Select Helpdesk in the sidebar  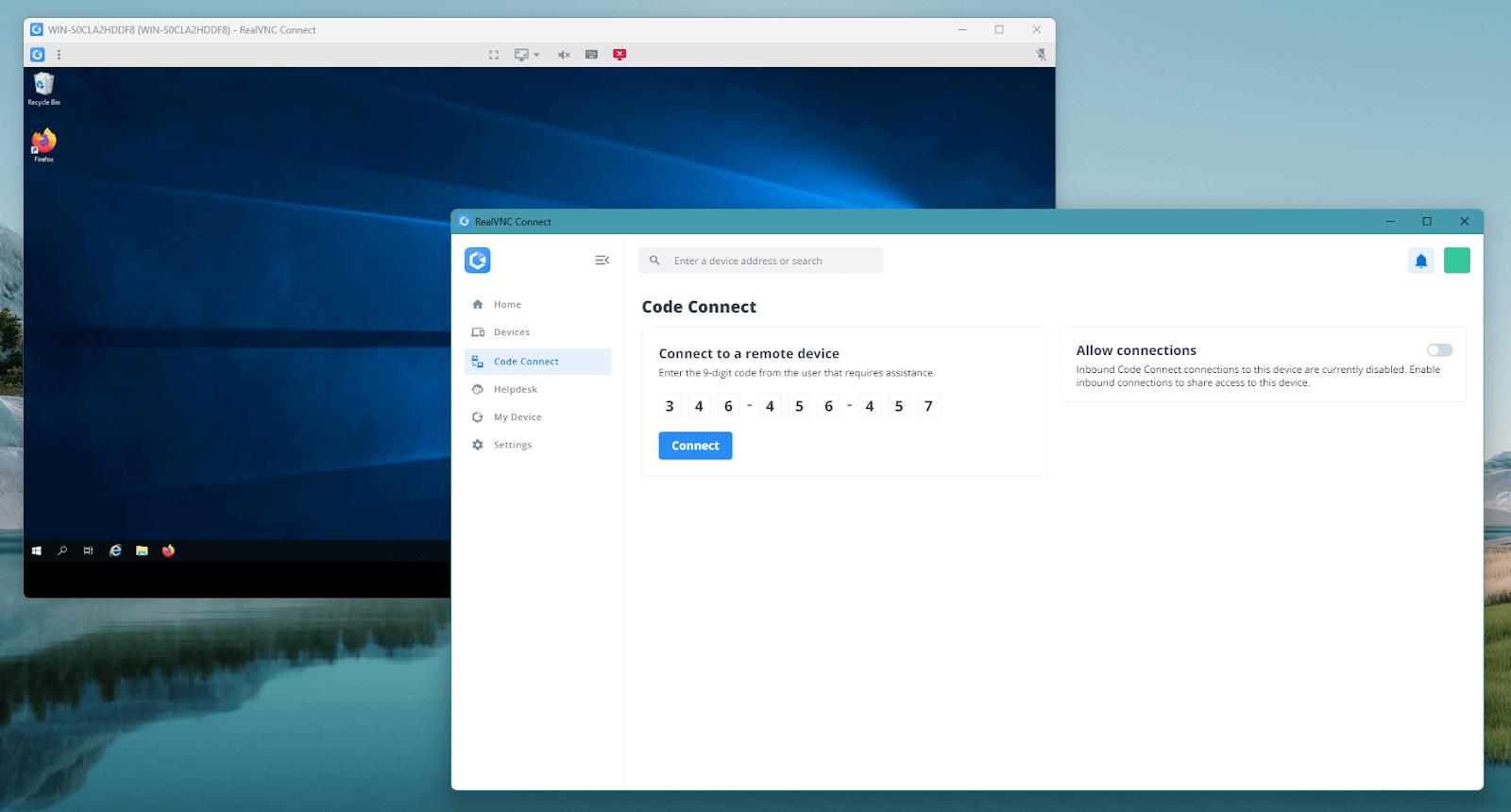(515, 390)
